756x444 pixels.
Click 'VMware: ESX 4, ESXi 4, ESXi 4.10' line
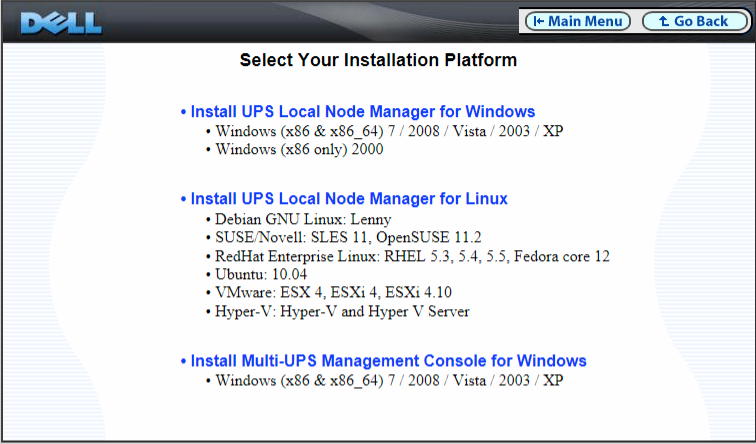click(333, 292)
